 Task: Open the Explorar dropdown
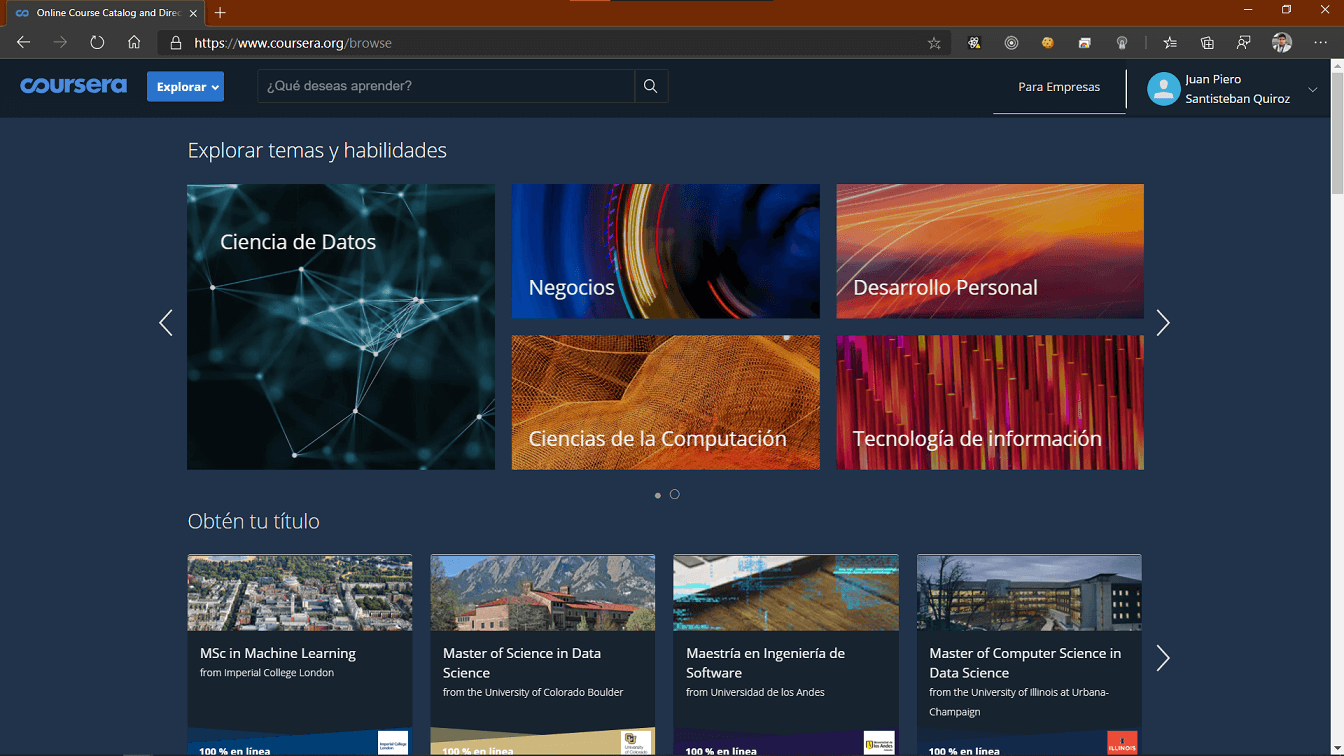[185, 87]
